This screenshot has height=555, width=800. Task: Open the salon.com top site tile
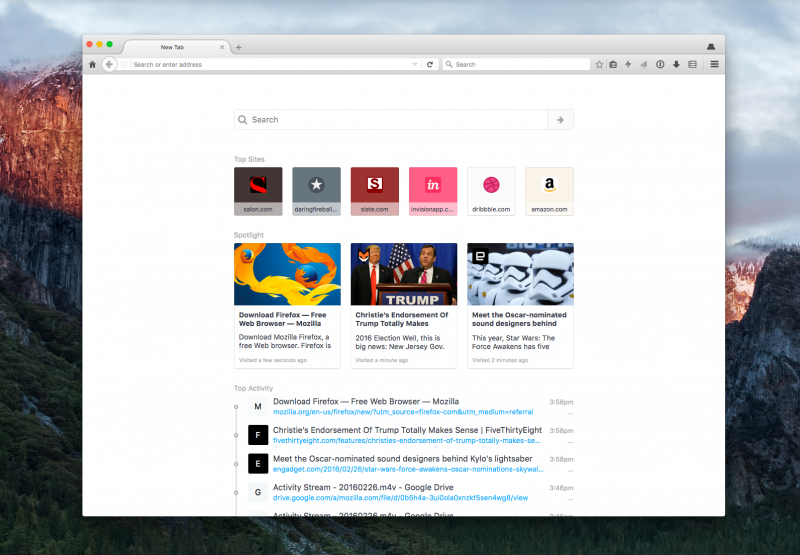click(x=258, y=191)
